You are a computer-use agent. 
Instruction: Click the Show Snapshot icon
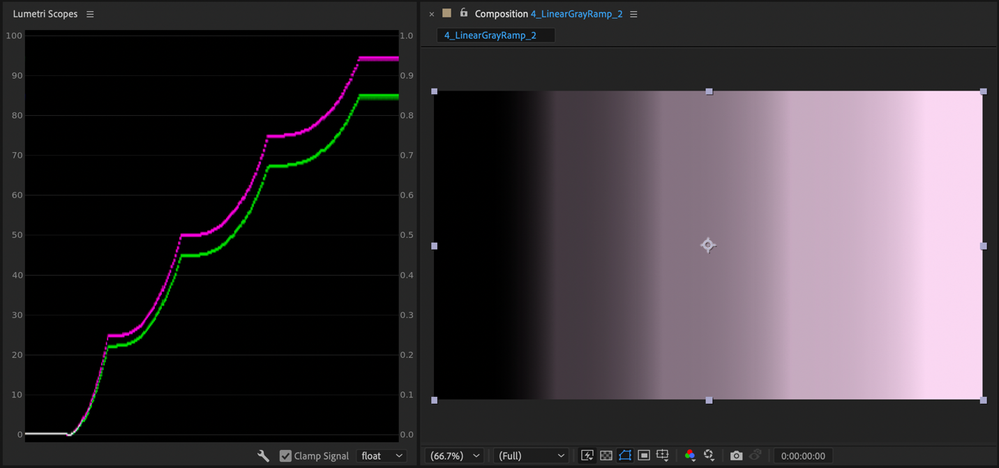[x=756, y=455]
